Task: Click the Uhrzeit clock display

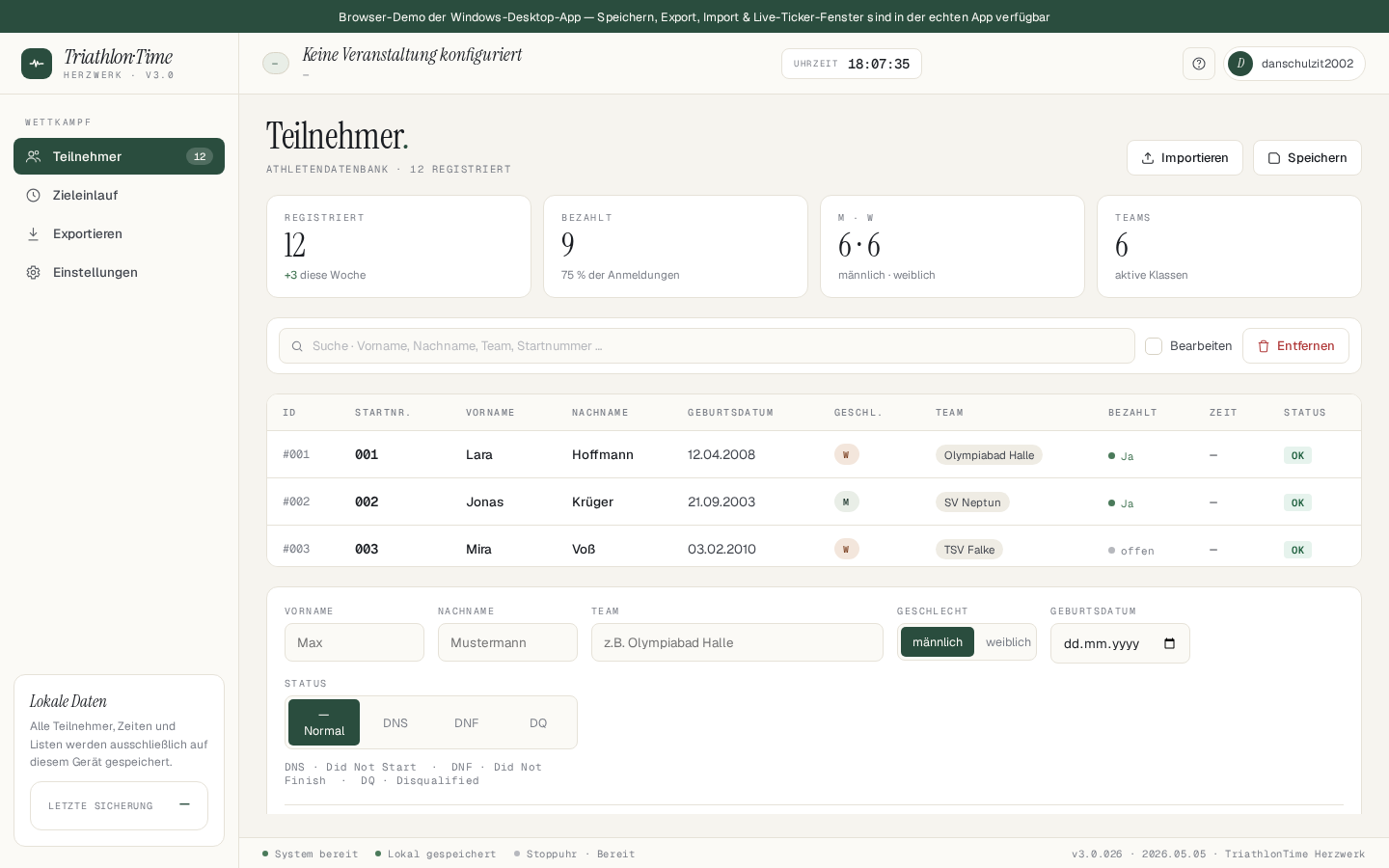Action: 852,64
